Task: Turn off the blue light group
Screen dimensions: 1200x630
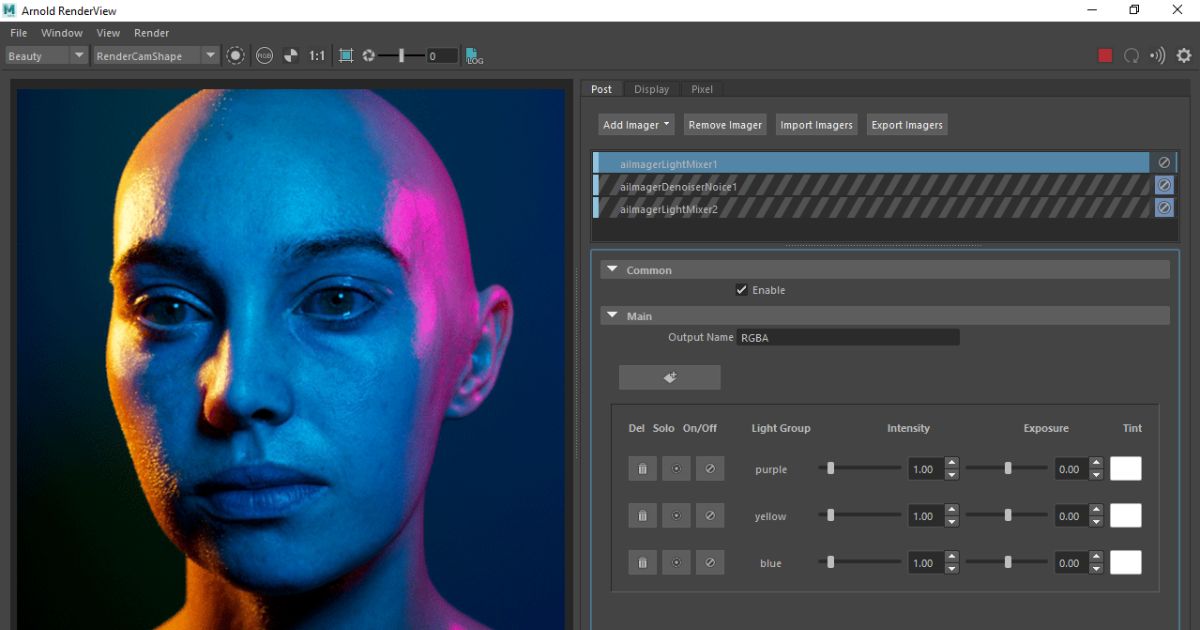Action: point(710,563)
